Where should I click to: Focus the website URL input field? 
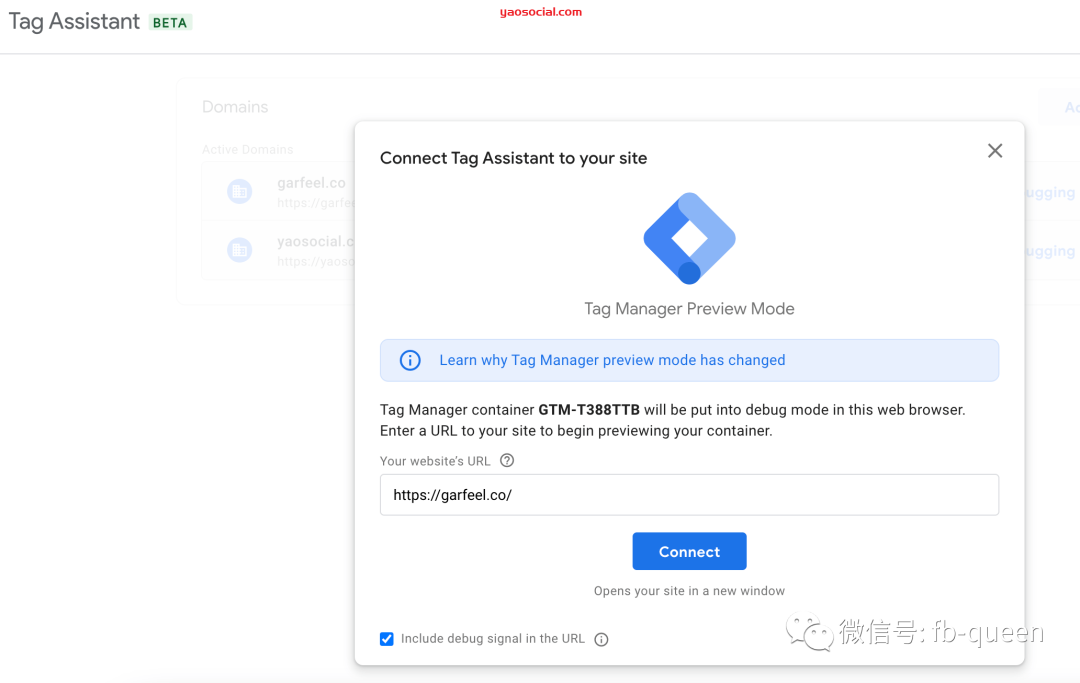[689, 494]
